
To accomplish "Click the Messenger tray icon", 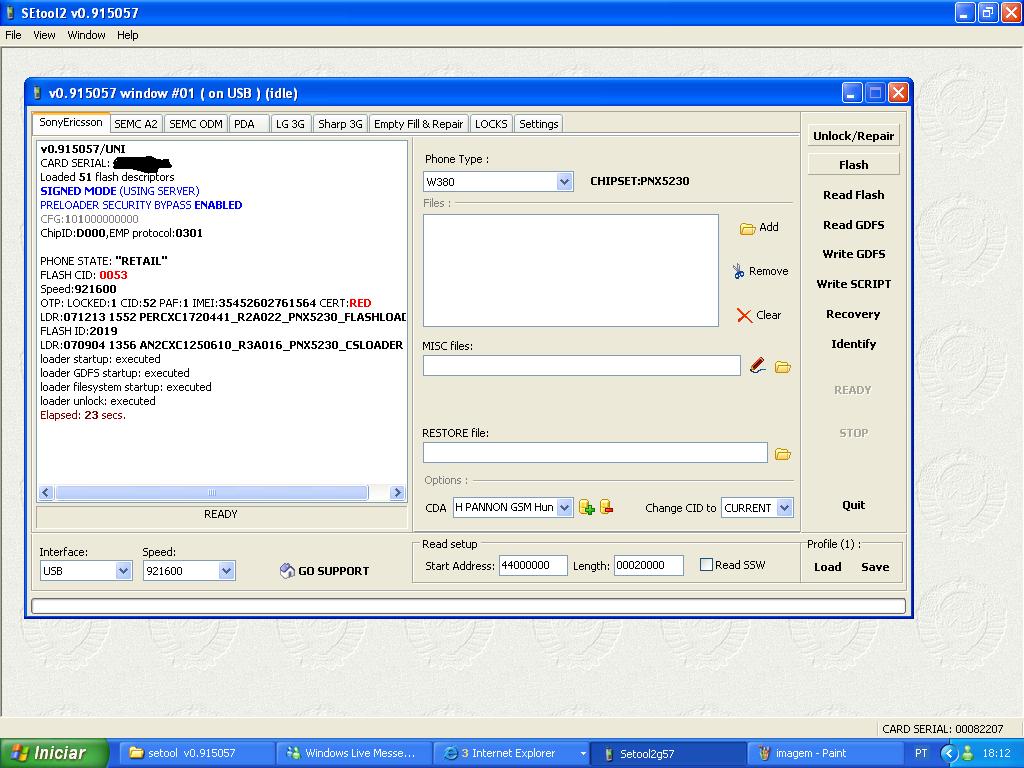I will click(x=968, y=753).
